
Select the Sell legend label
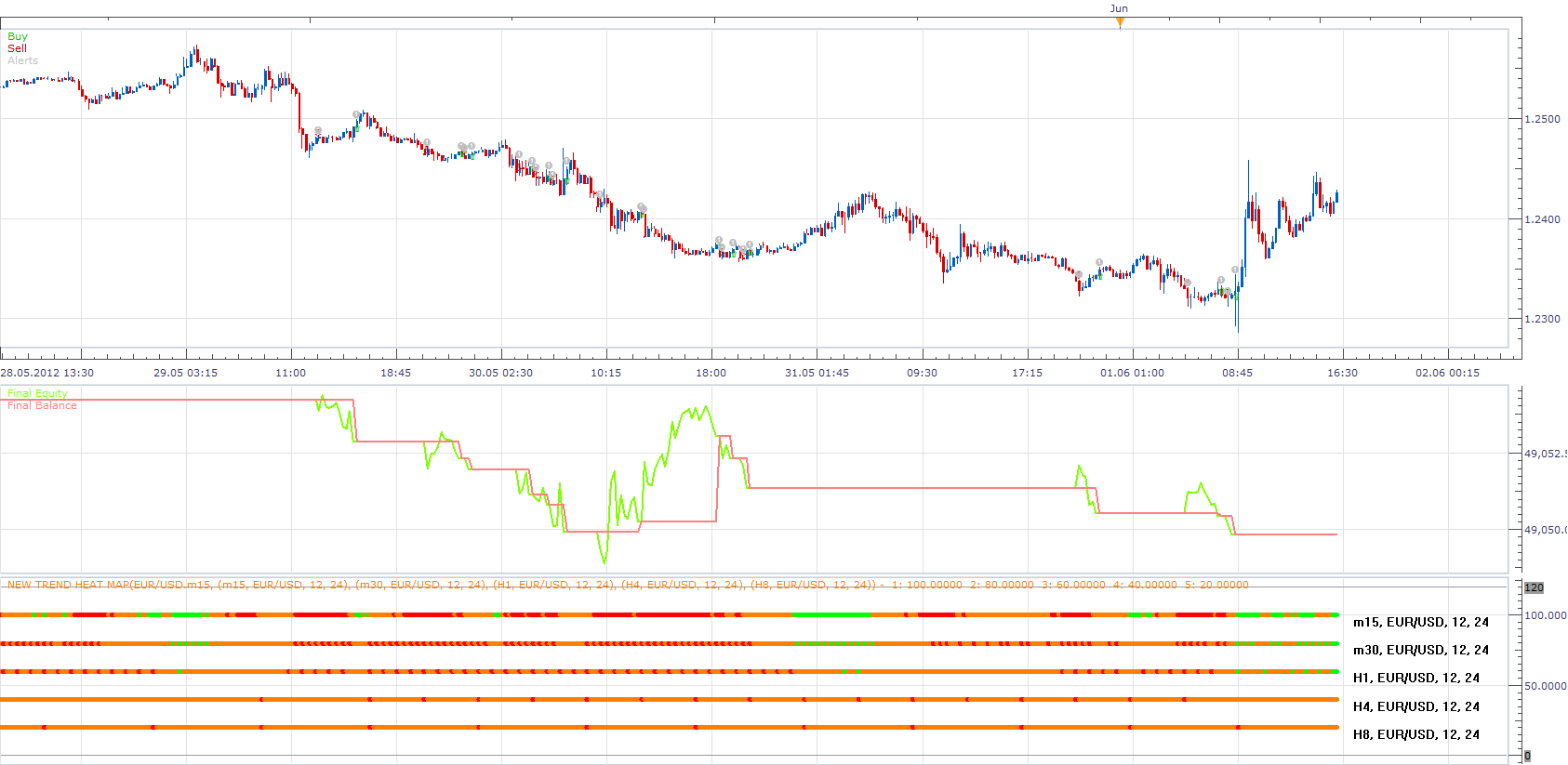tap(18, 48)
